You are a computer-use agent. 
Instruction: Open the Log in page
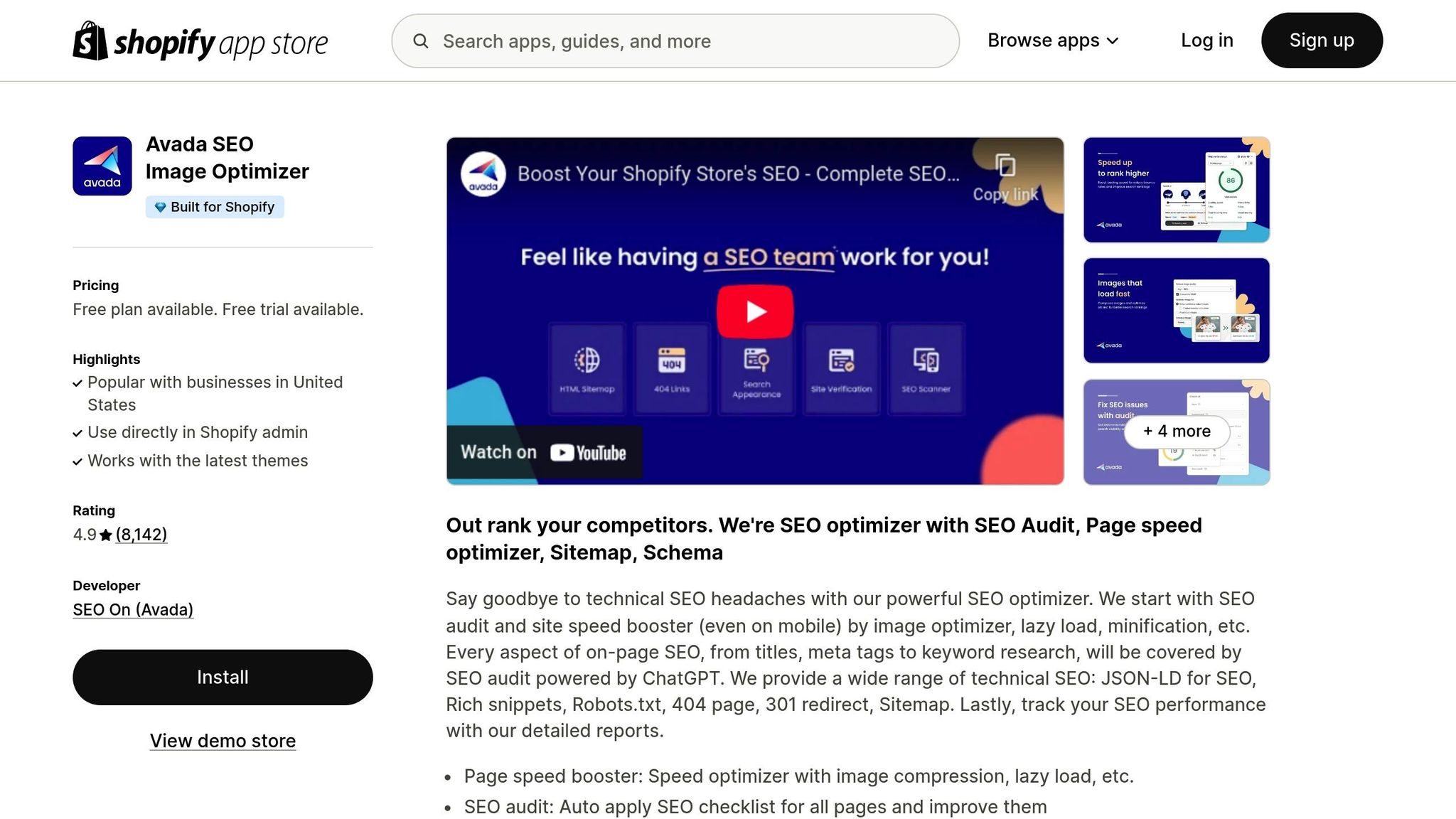1207,41
